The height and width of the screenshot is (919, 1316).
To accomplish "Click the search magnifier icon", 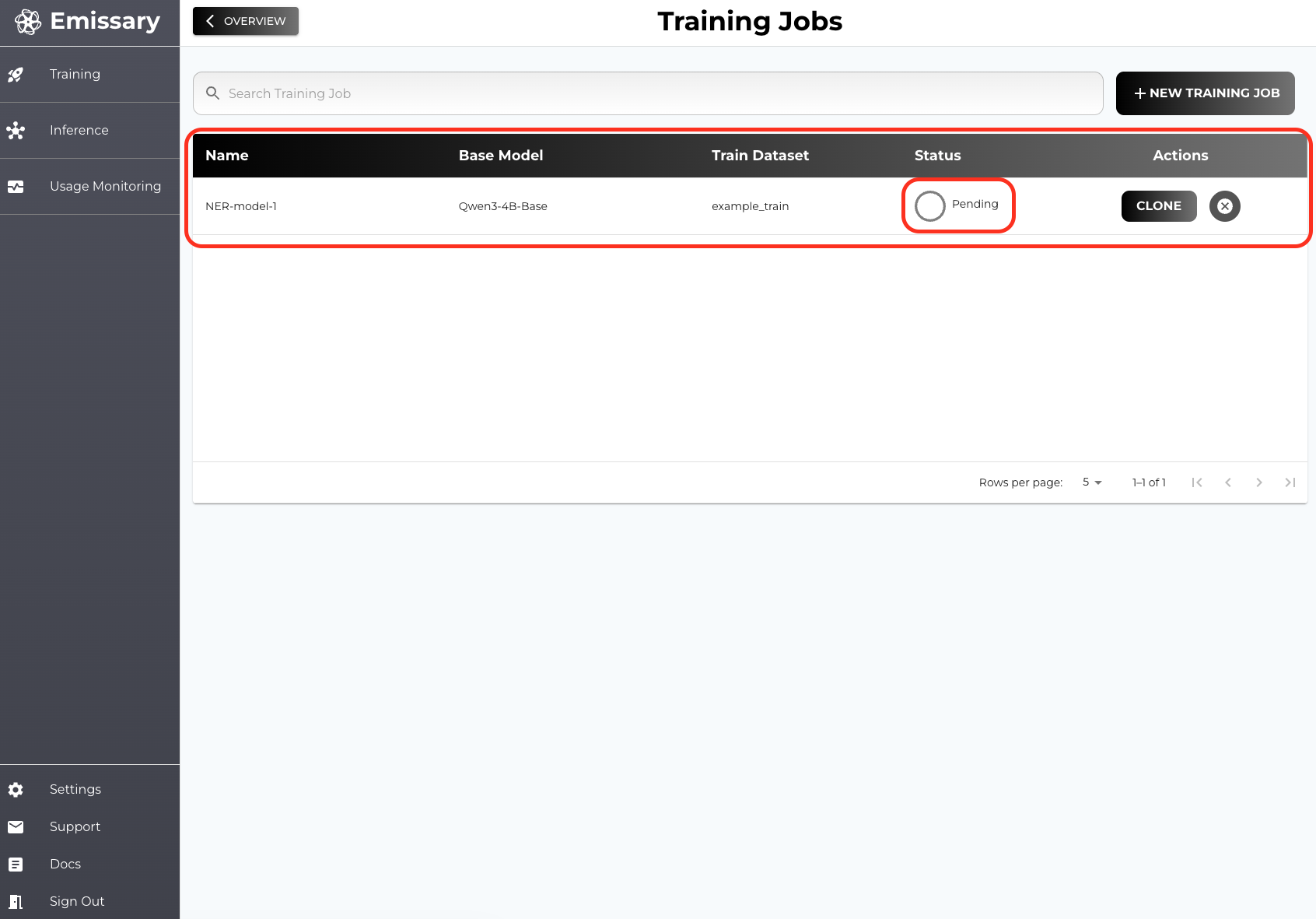I will pos(212,93).
